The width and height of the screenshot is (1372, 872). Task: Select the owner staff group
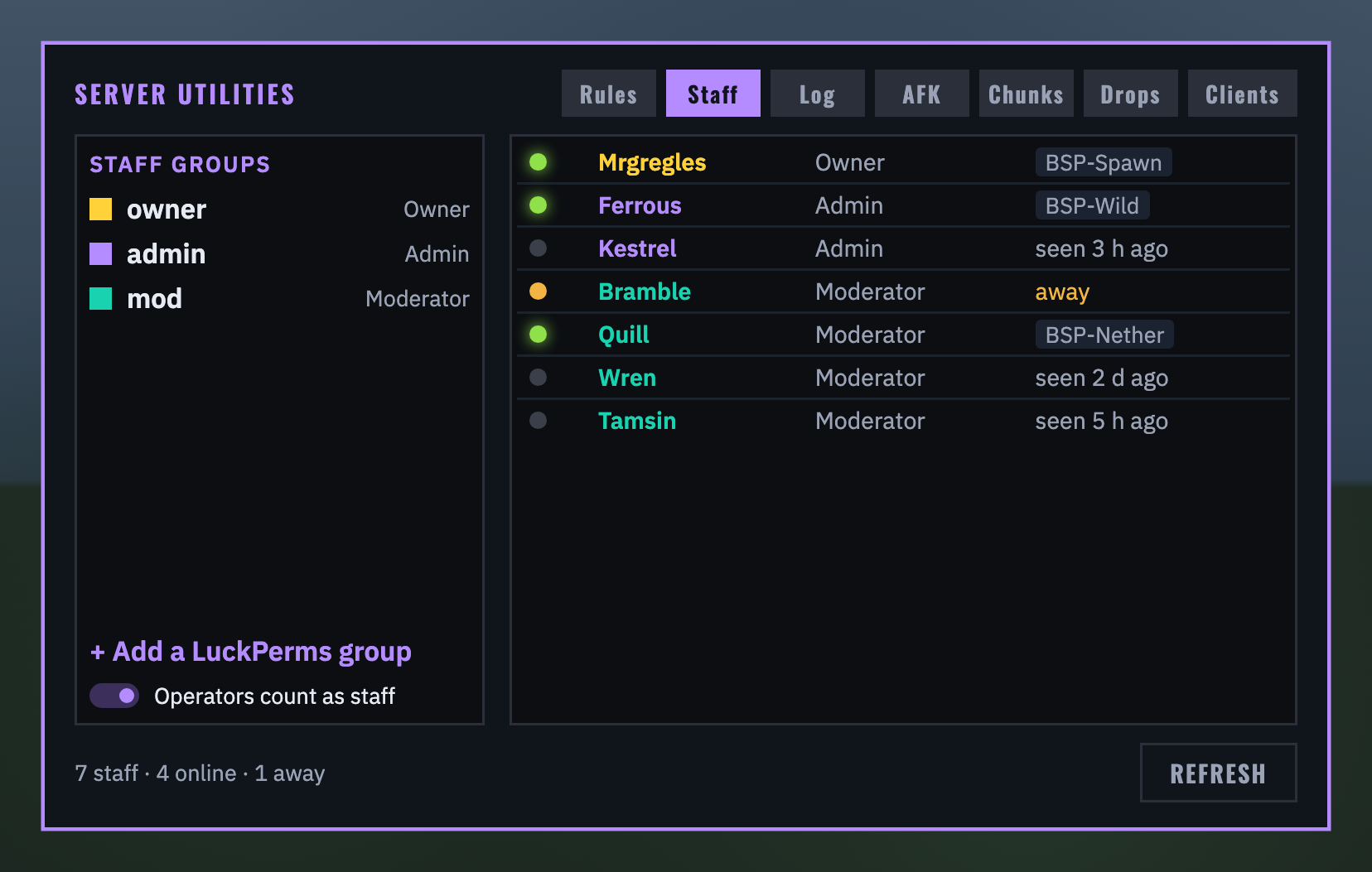click(x=279, y=210)
